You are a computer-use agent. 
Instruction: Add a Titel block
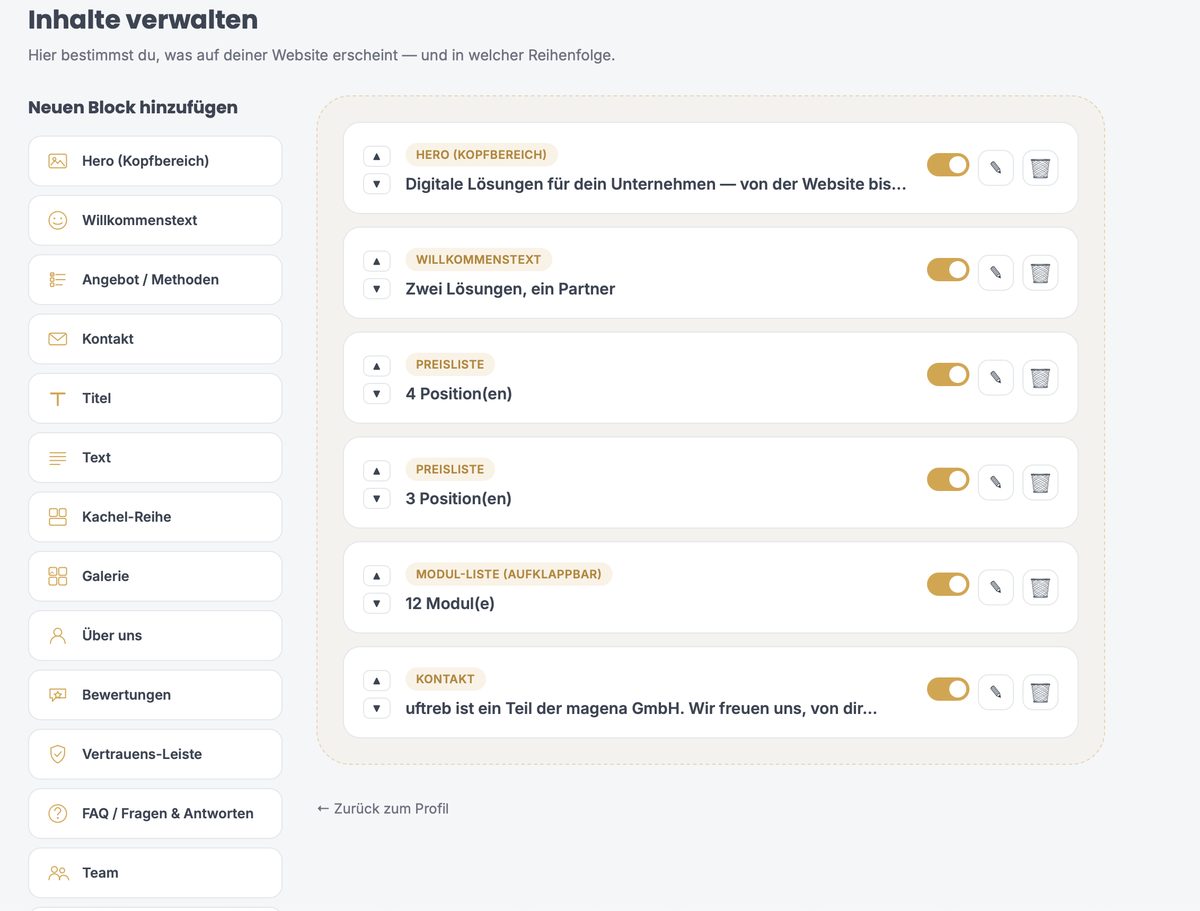coord(155,398)
